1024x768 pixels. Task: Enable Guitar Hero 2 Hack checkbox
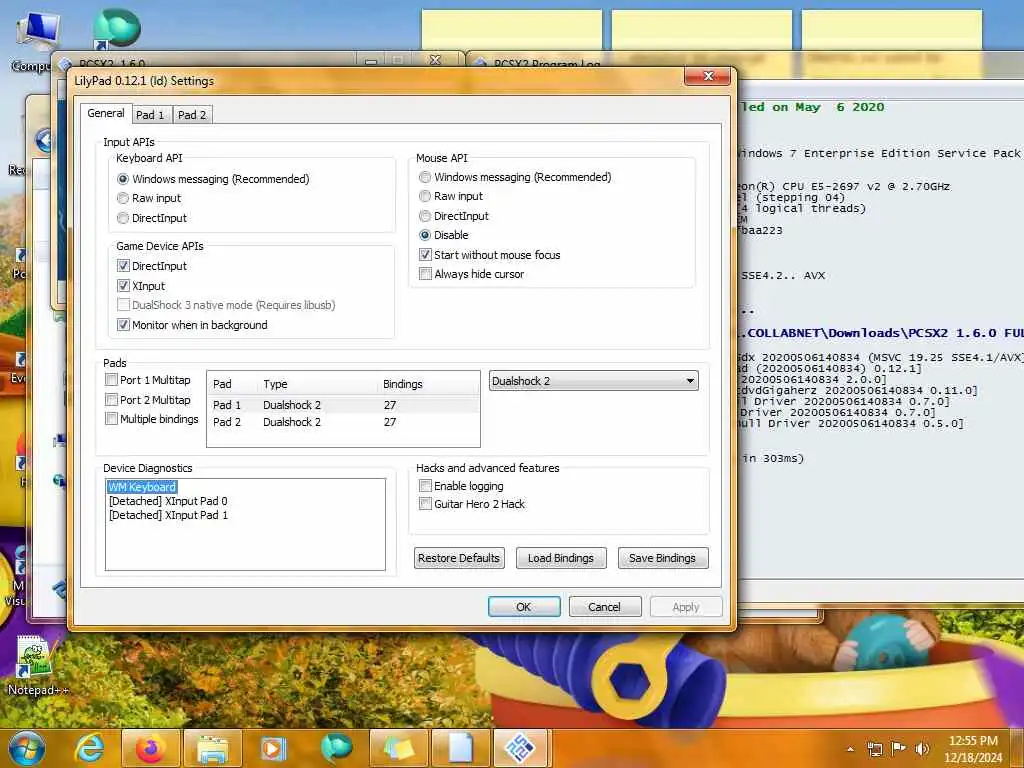pos(472,504)
